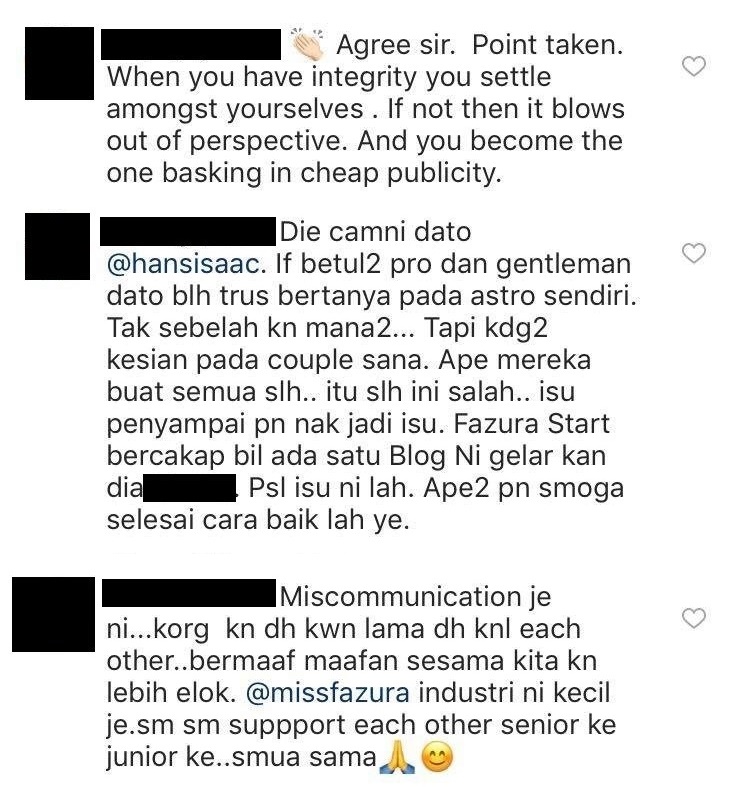This screenshot has width=750, height=787.
Task: Click the praying hands emoji
Action: pos(398,757)
